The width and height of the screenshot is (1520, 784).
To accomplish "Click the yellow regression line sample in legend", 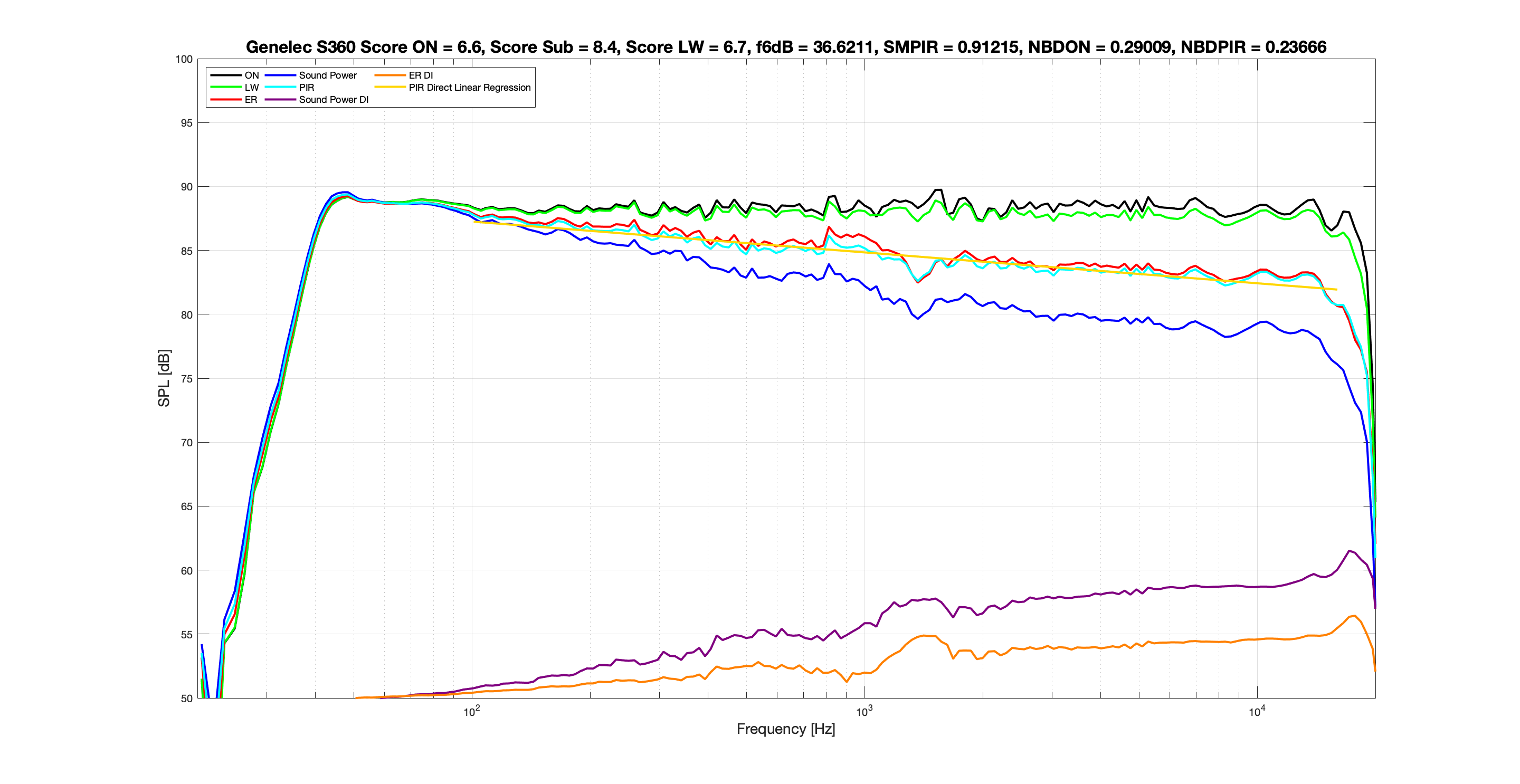I will pos(389,87).
